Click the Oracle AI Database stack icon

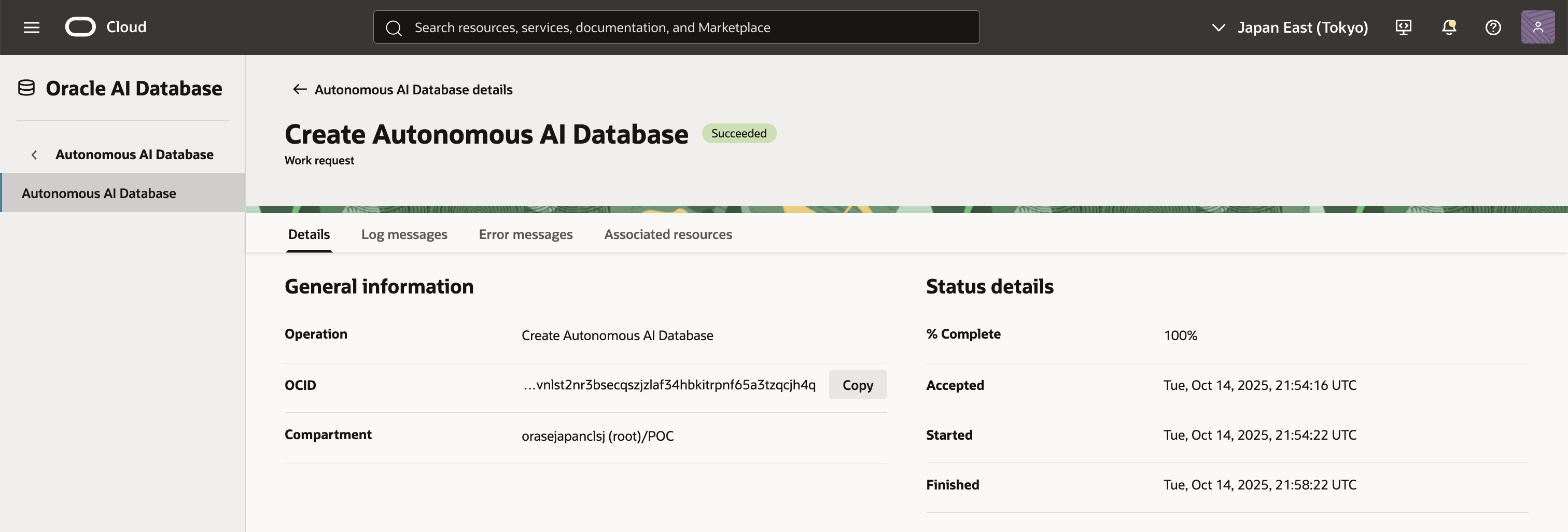pos(26,88)
